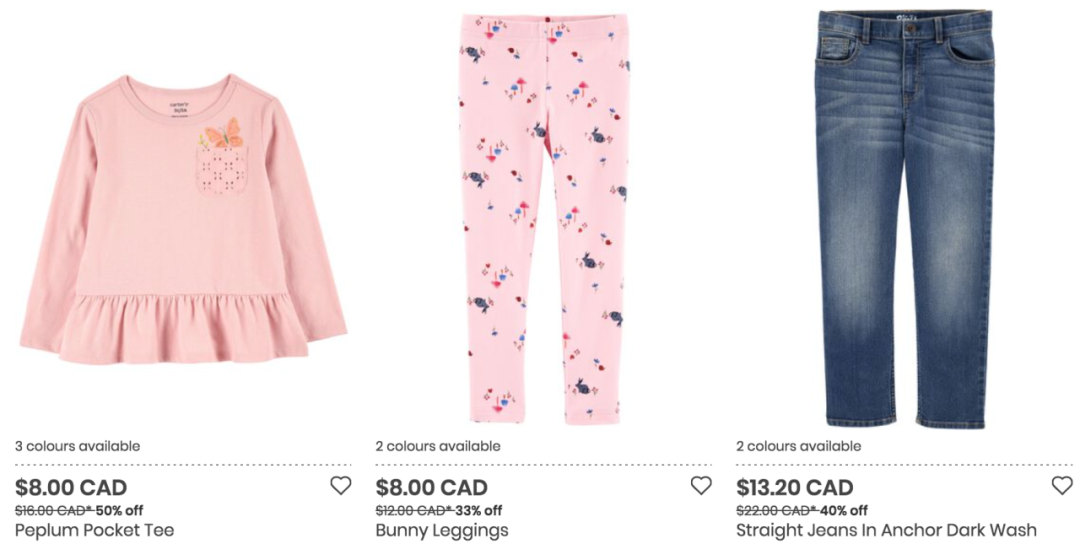1080x544 pixels.
Task: Select the 33% off discount label
Action: pyautogui.click(x=479, y=510)
